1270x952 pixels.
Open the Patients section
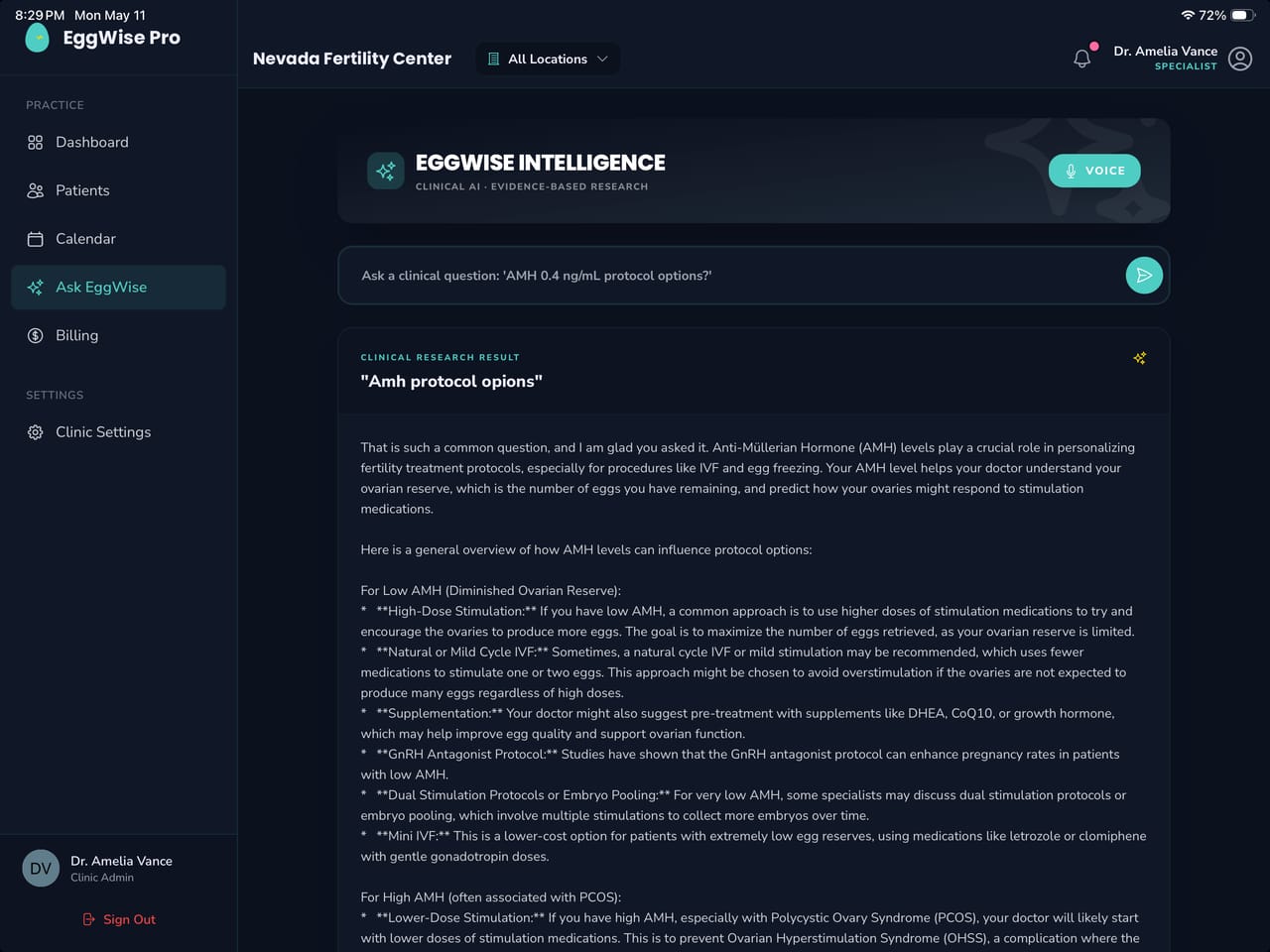coord(118,190)
